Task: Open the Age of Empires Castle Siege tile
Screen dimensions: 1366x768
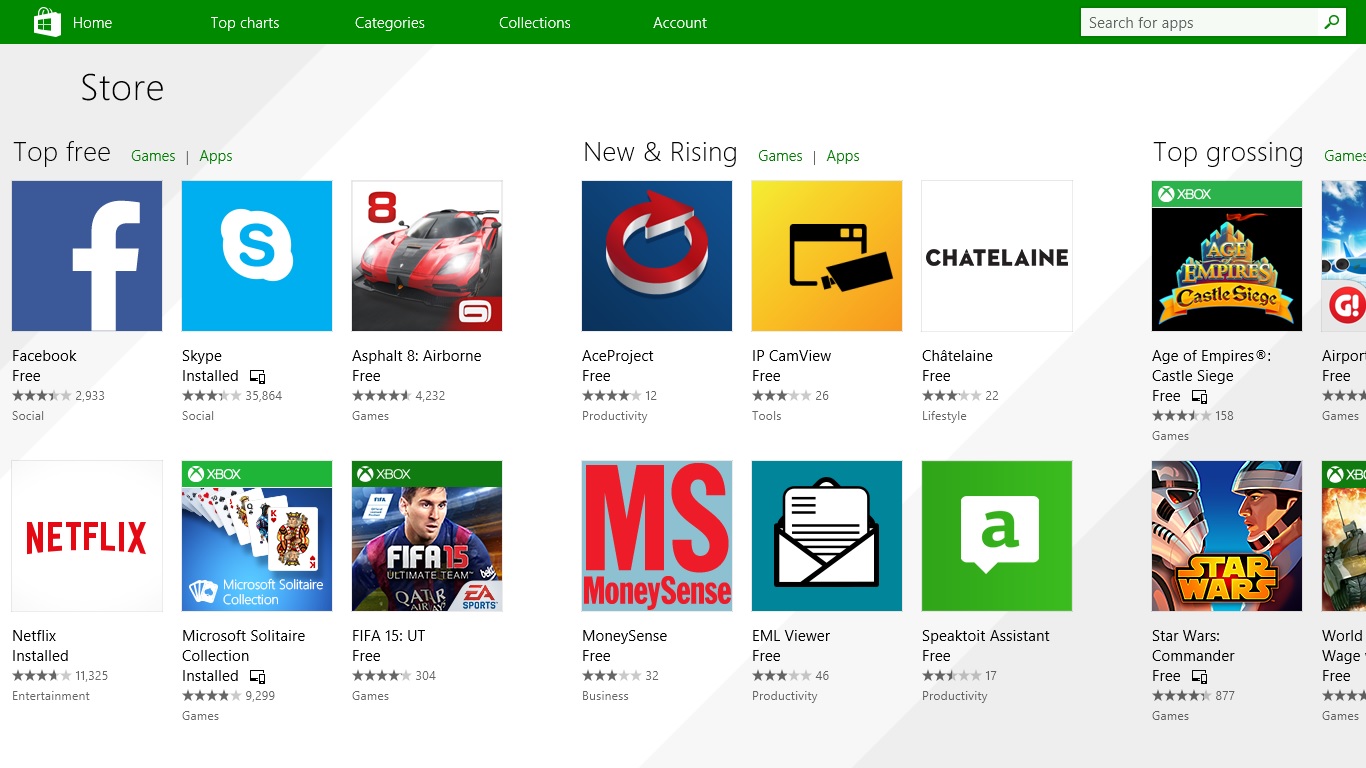Action: click(x=1227, y=256)
